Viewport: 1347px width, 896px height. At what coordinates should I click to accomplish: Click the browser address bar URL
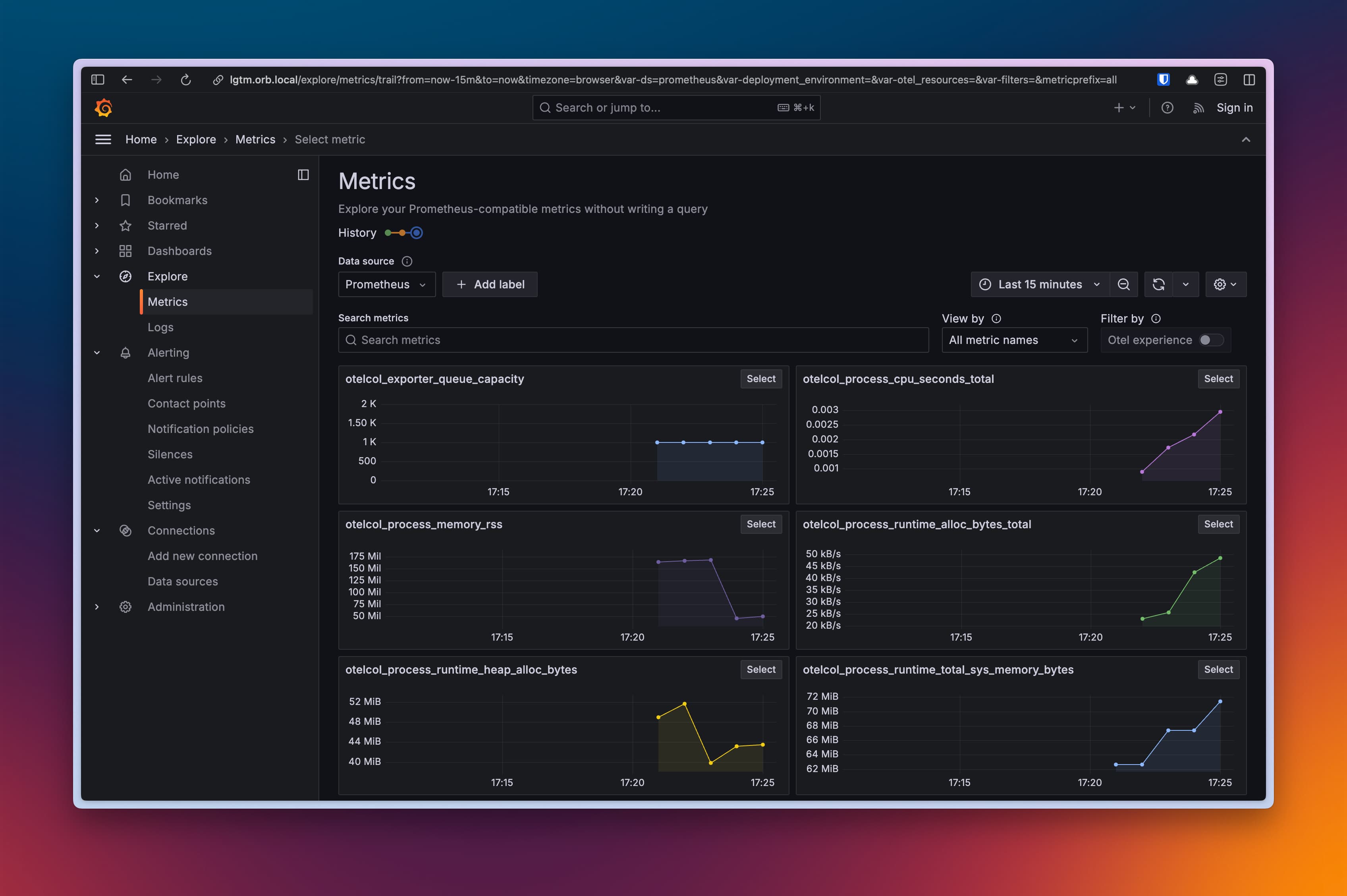click(x=673, y=80)
